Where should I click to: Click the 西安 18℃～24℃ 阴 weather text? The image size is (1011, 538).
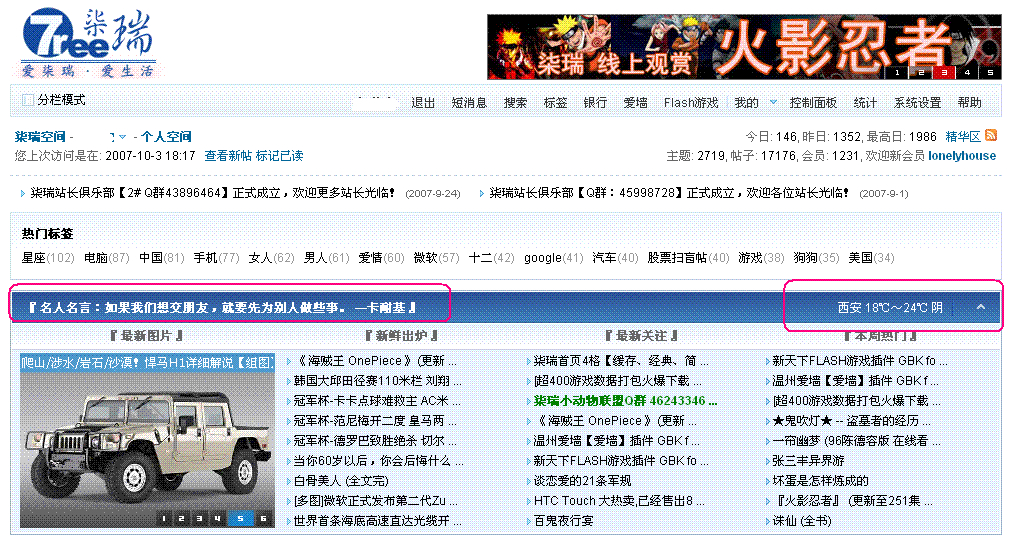pos(890,308)
